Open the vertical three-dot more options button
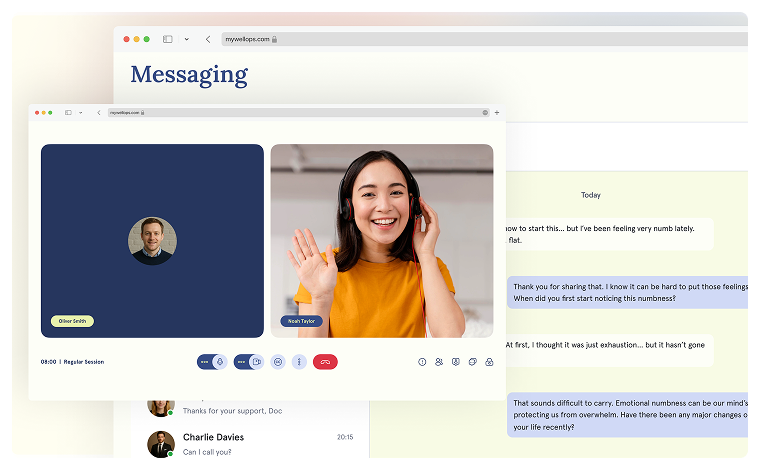760x470 pixels. [x=299, y=362]
